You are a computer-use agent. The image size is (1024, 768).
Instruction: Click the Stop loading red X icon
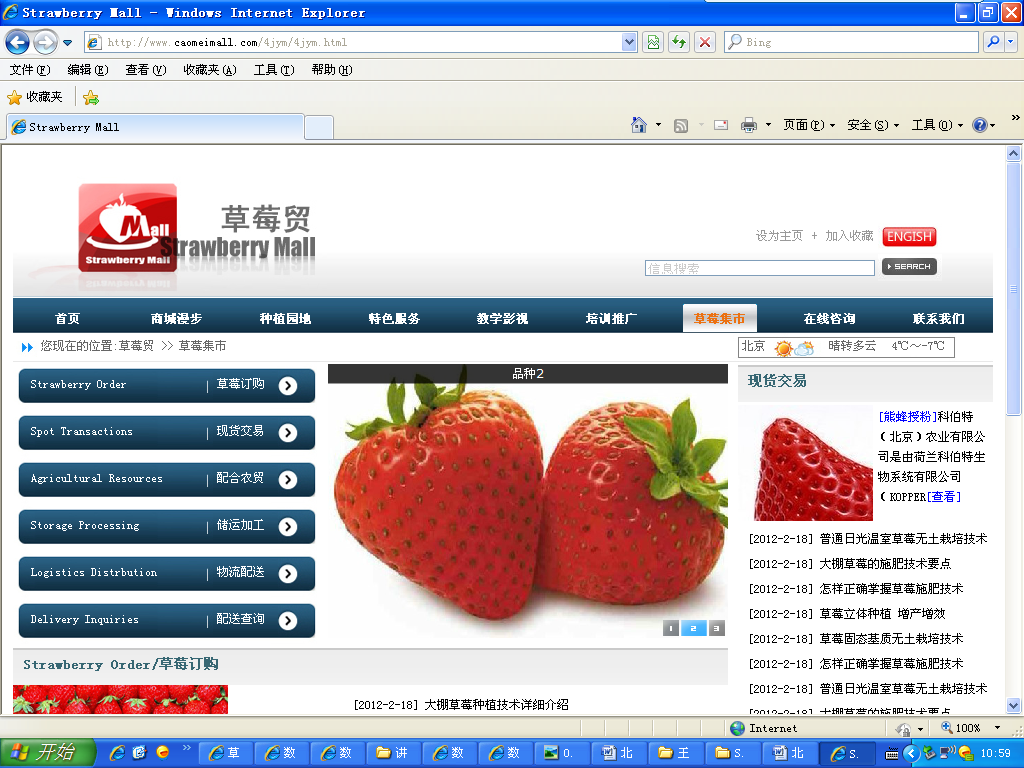(705, 42)
